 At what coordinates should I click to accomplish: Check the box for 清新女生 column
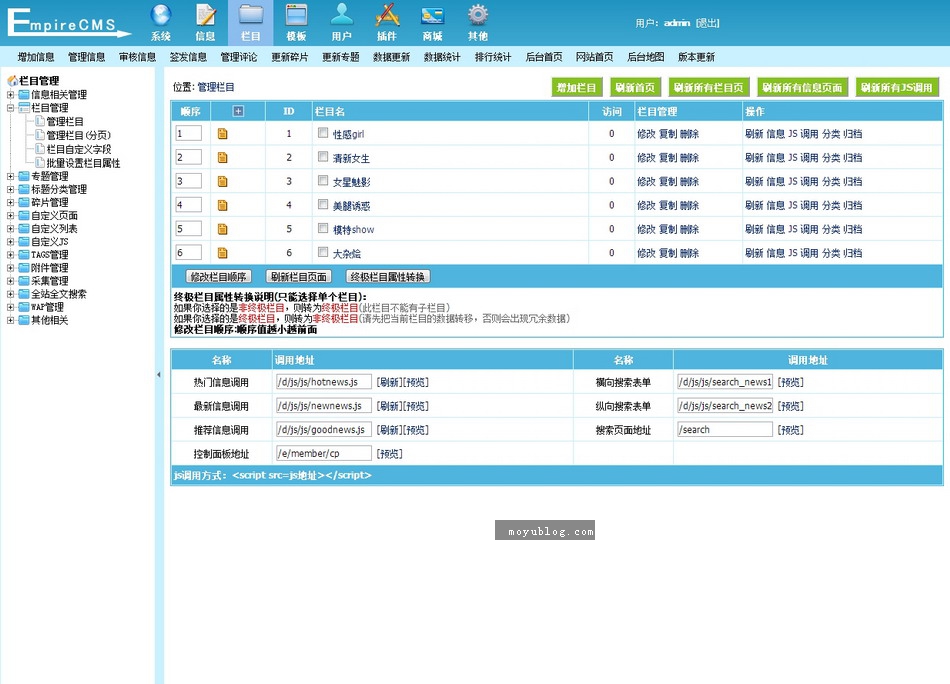(323, 156)
